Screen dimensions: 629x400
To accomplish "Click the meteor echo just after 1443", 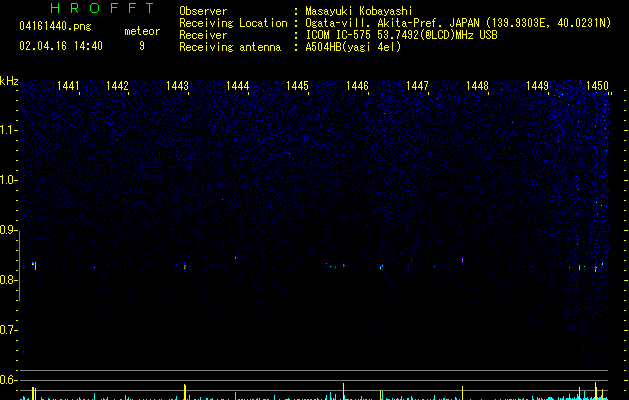I will 185,267.
